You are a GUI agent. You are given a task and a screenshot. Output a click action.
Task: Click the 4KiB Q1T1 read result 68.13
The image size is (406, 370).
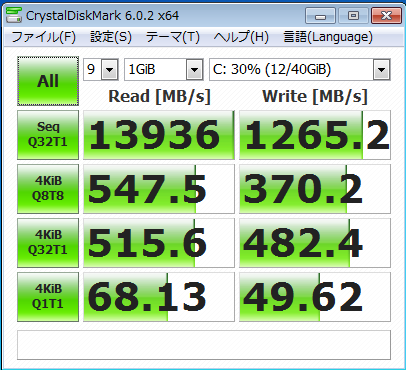click(x=159, y=297)
